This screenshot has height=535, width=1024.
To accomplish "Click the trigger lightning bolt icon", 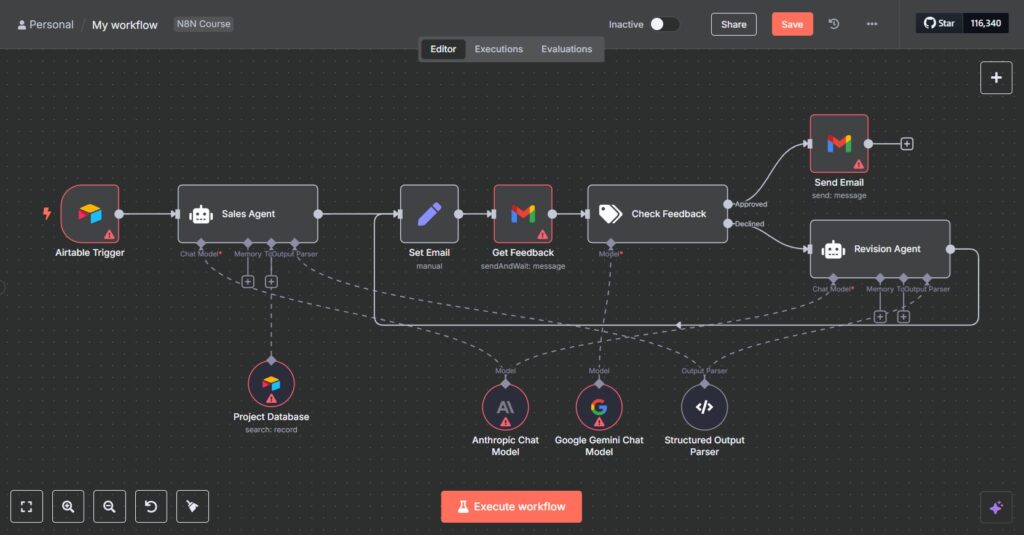I will pyautogui.click(x=47, y=213).
